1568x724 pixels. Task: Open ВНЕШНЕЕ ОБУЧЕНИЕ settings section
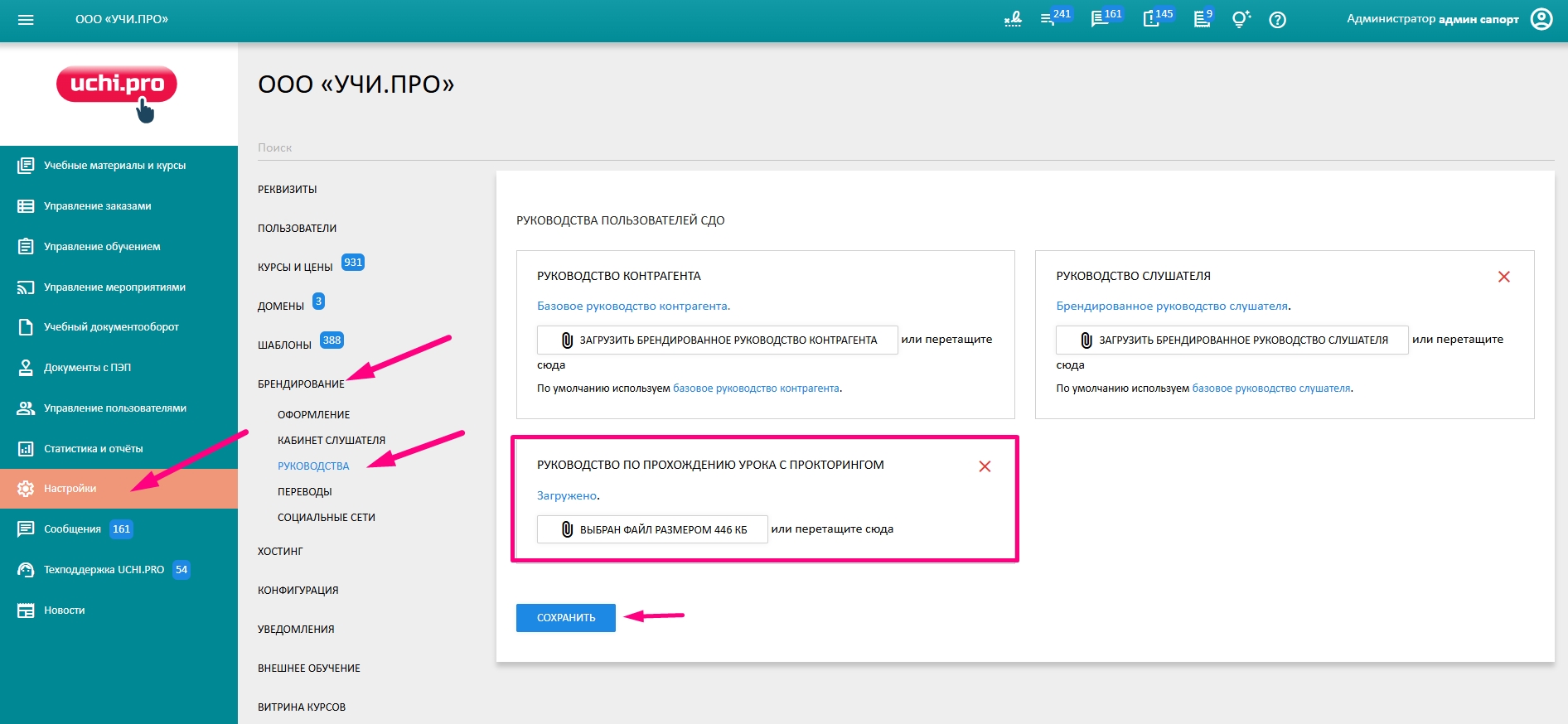coord(309,668)
